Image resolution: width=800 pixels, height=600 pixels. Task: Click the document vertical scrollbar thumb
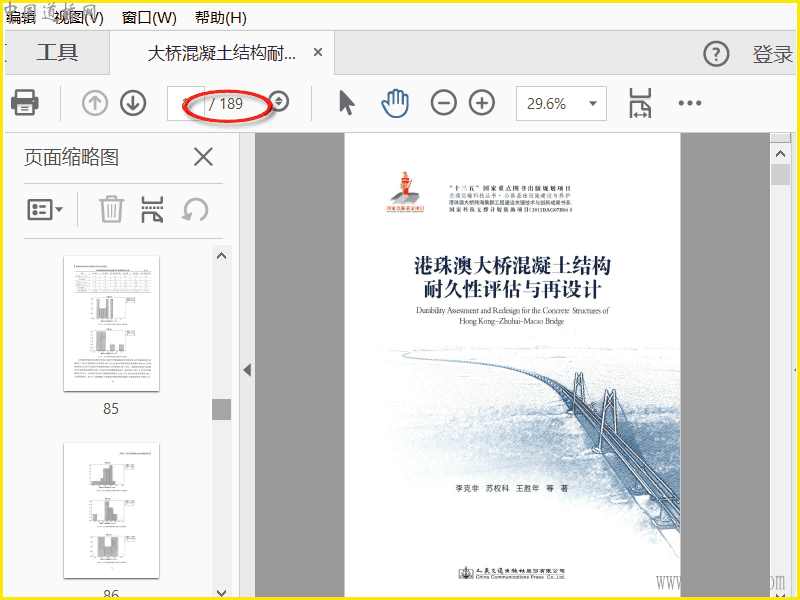[x=780, y=174]
